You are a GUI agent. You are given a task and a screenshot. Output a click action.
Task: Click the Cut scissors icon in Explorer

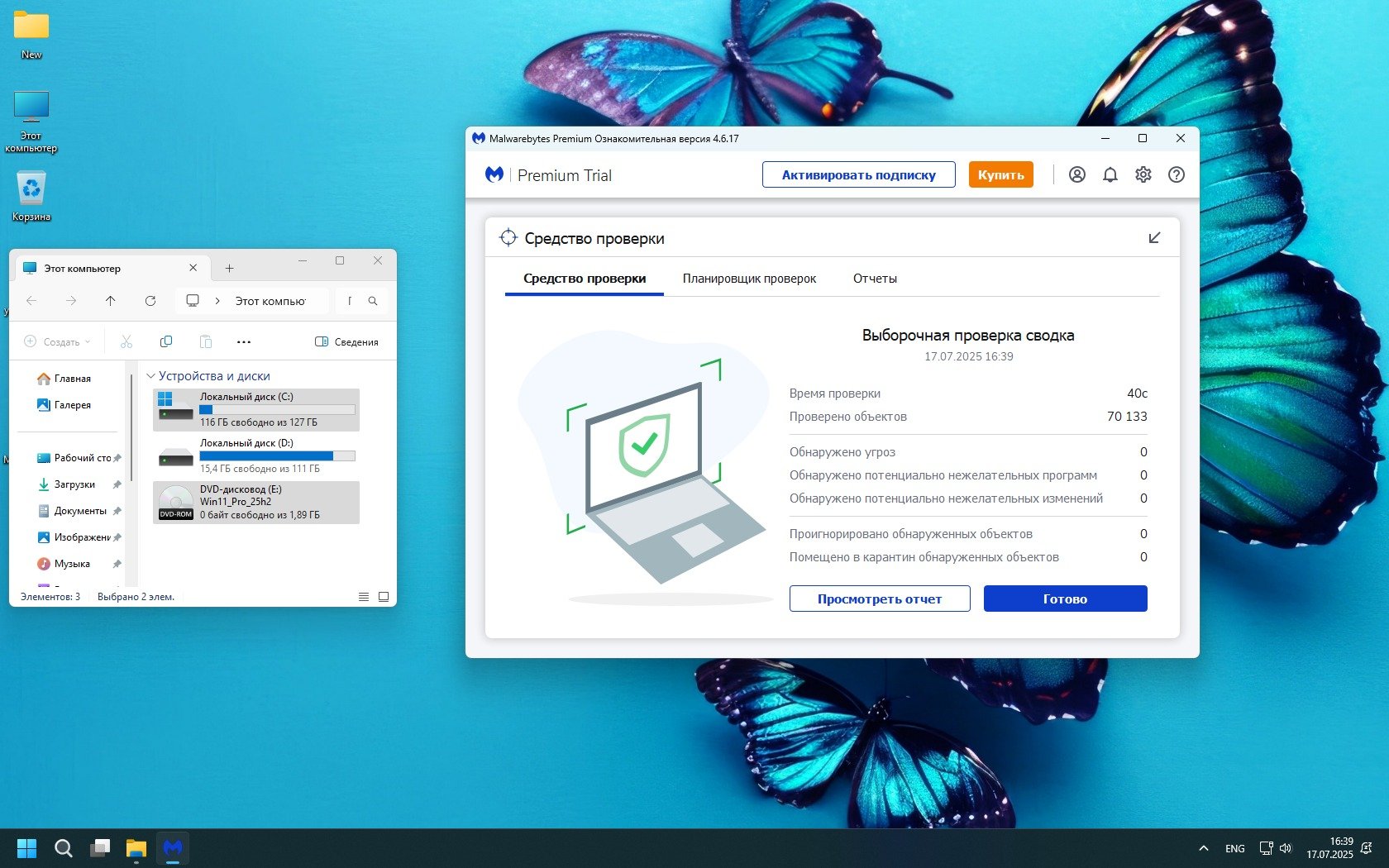(x=126, y=341)
